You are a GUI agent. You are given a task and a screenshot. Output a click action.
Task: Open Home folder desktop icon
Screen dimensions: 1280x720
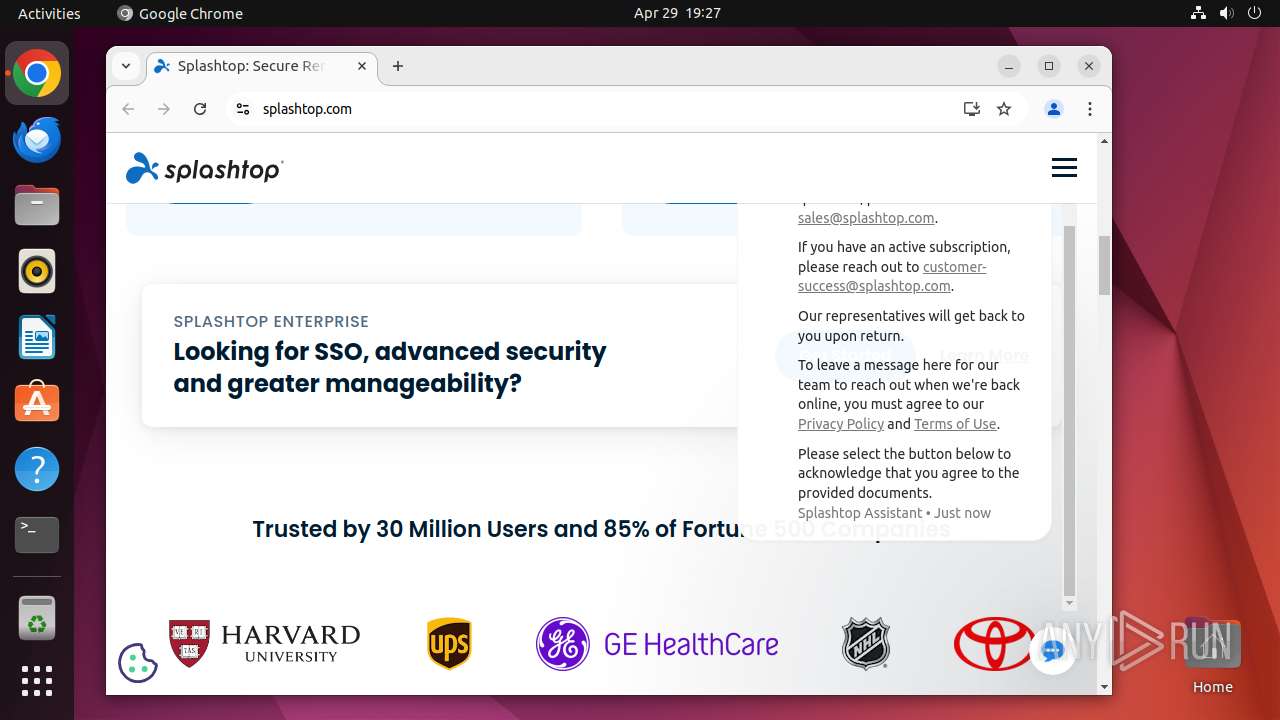[1212, 655]
